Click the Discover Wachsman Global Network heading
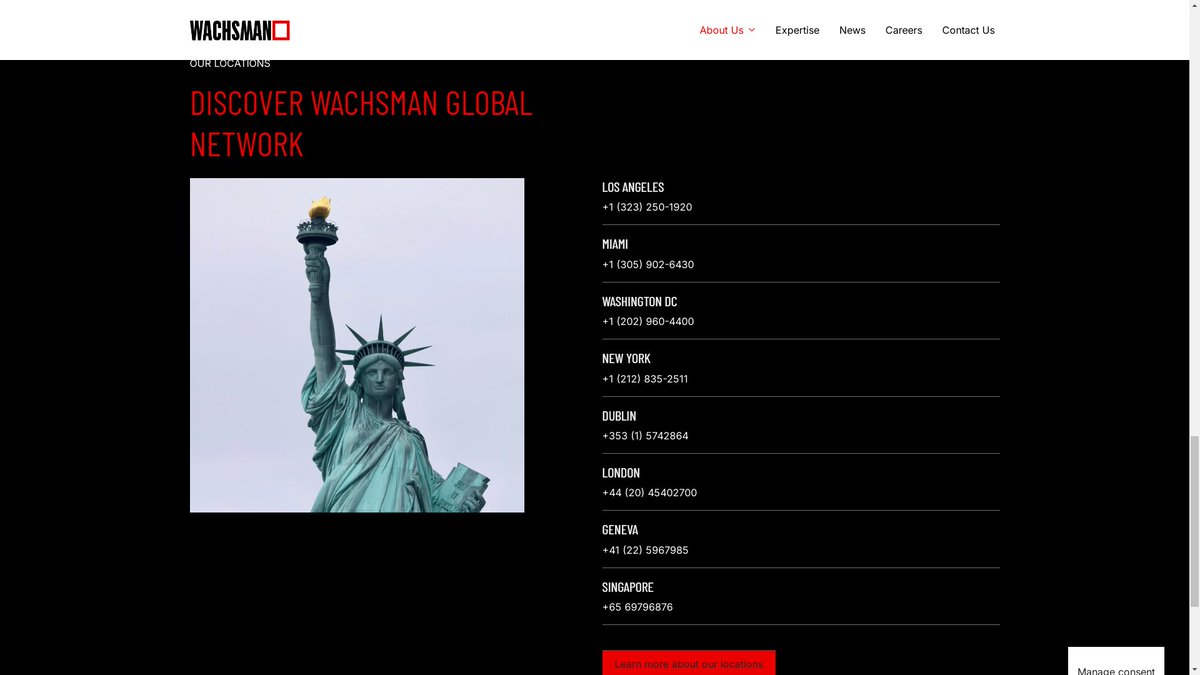Screen dimensions: 1200x675 tap(361, 122)
